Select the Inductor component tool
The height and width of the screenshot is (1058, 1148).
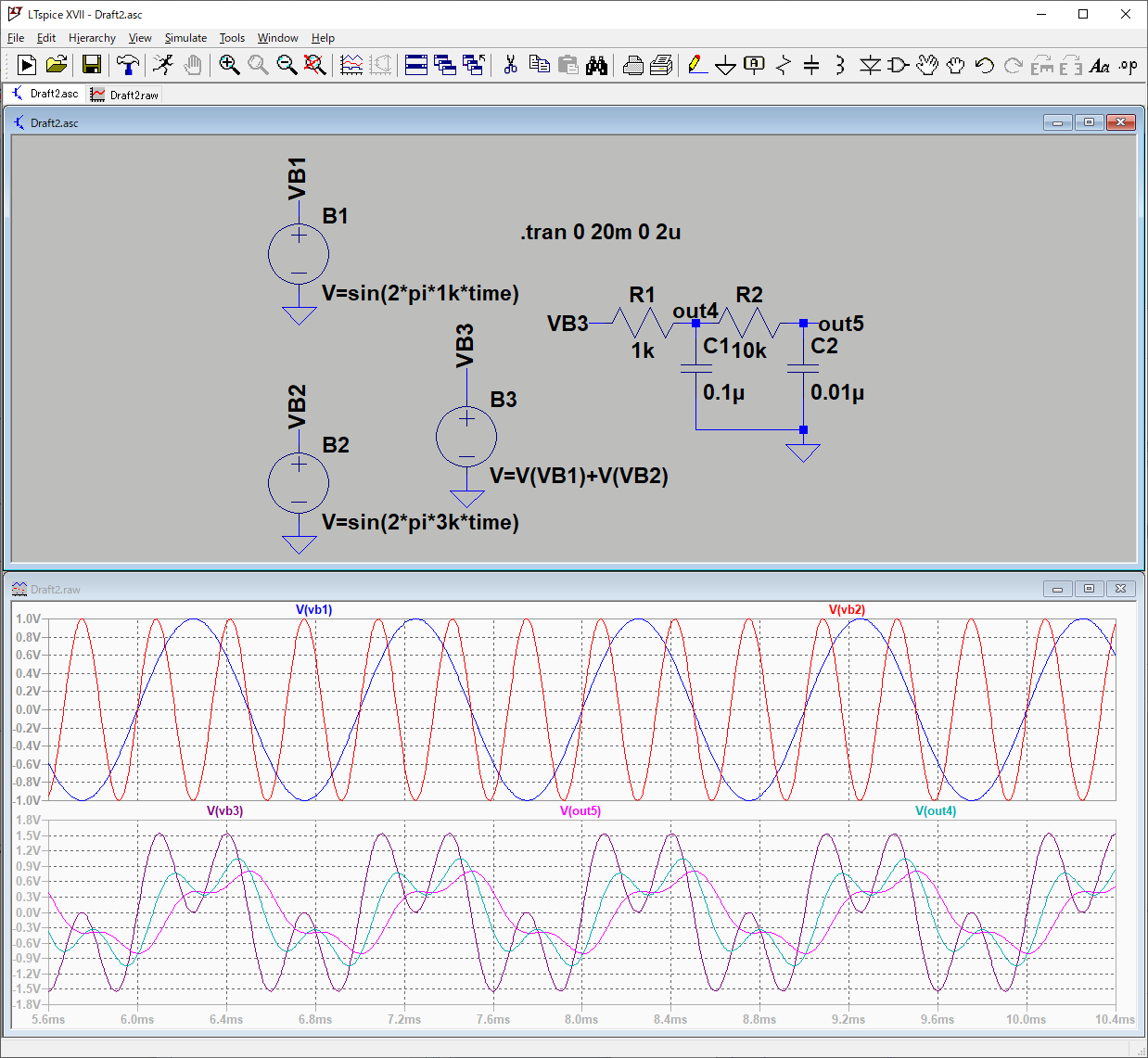[x=839, y=65]
